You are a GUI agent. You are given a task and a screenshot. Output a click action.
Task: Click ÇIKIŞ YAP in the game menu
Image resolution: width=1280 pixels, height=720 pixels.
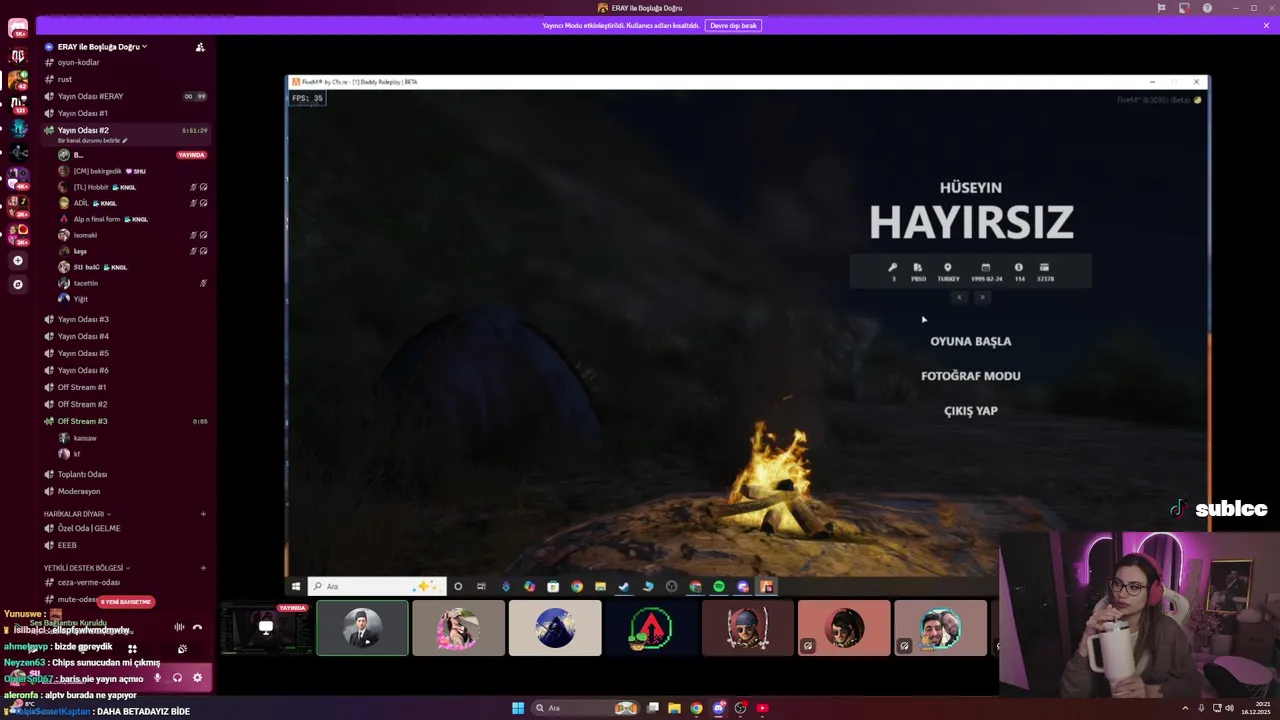[971, 411]
